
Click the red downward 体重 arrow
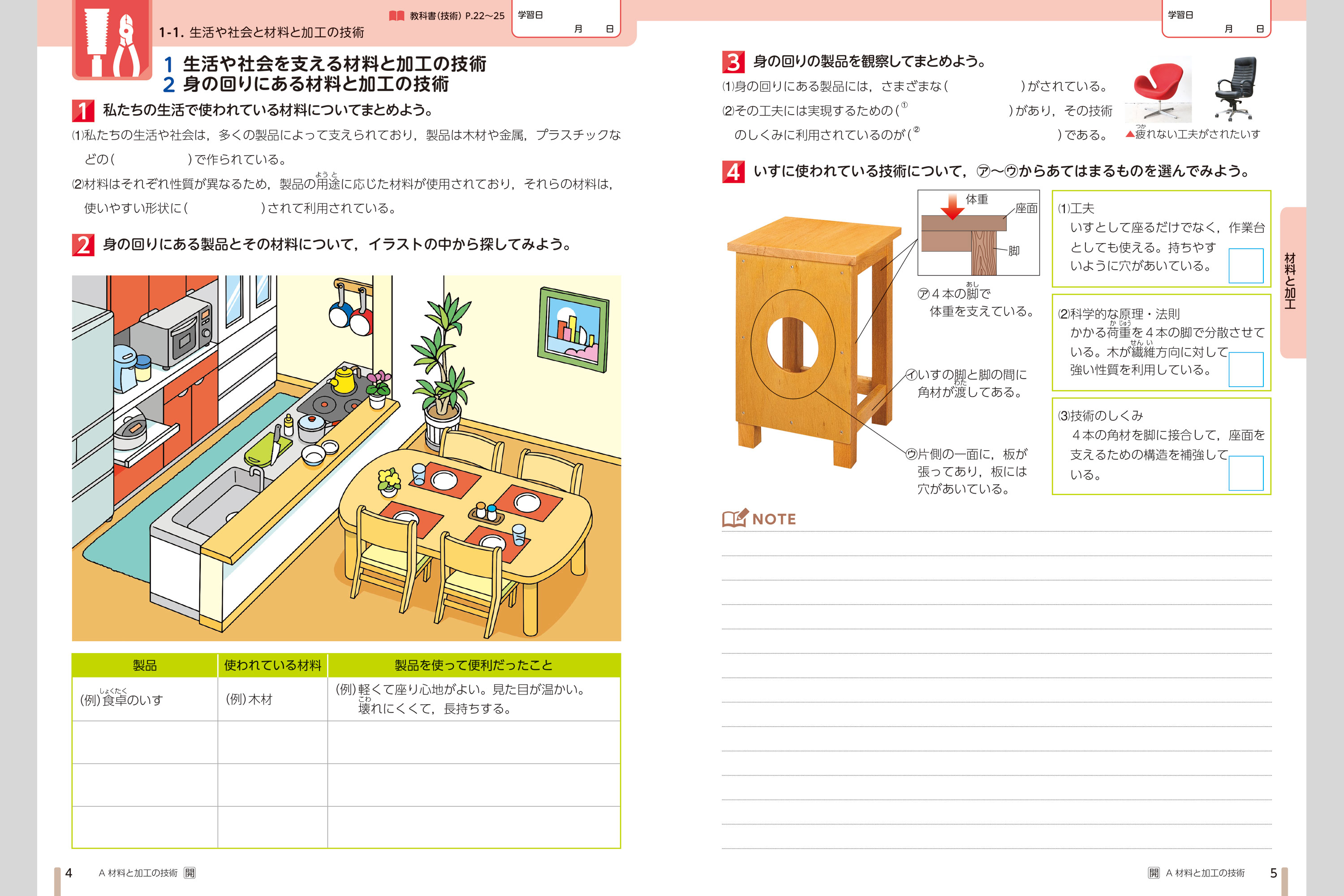click(x=952, y=207)
